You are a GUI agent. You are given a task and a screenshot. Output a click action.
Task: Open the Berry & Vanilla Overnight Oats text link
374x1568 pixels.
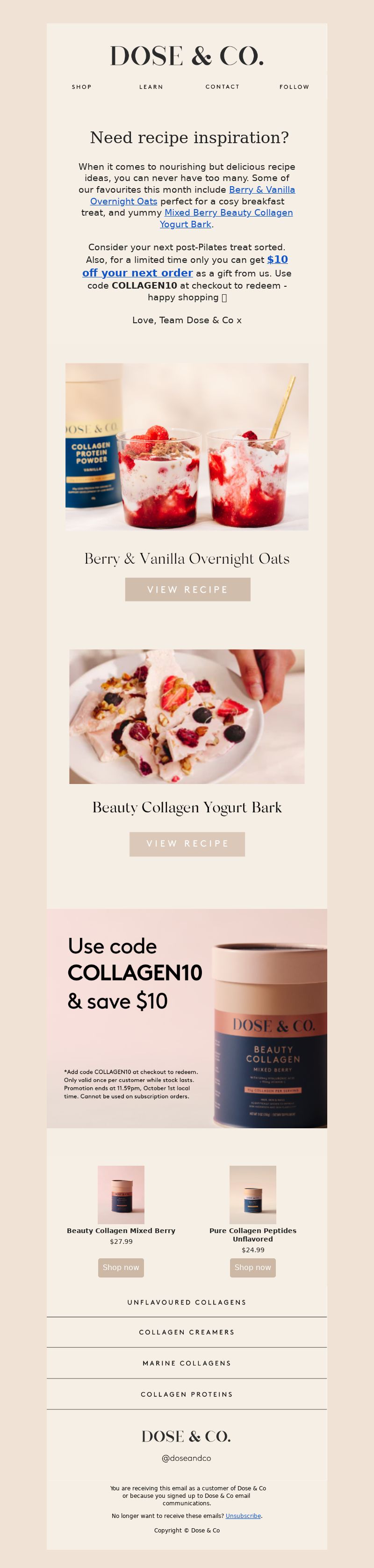[x=193, y=196]
